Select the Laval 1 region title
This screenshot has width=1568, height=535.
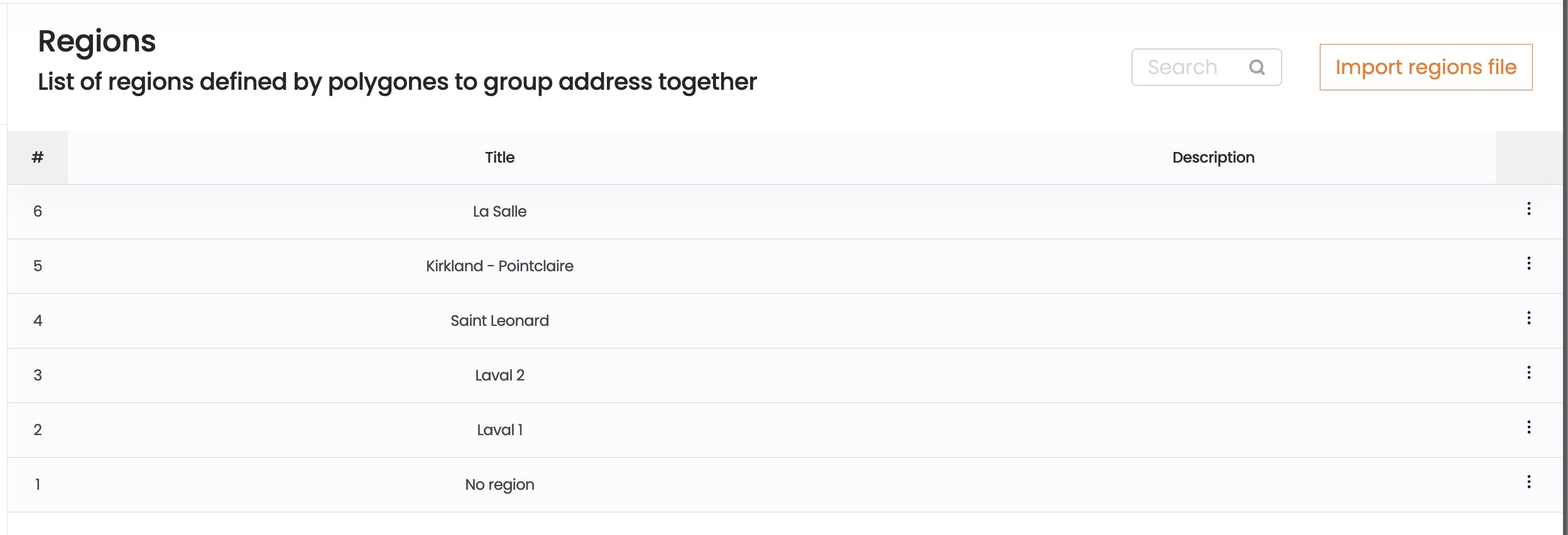tap(499, 430)
